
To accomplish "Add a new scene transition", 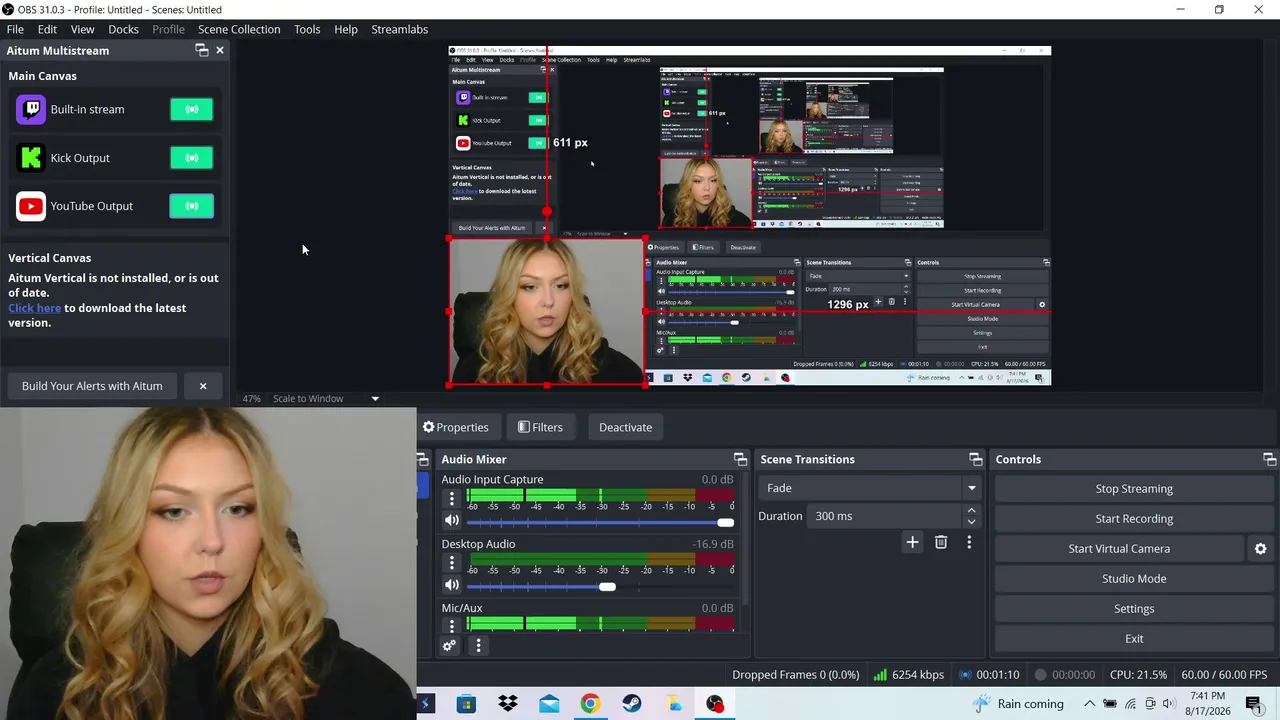I will pos(912,542).
